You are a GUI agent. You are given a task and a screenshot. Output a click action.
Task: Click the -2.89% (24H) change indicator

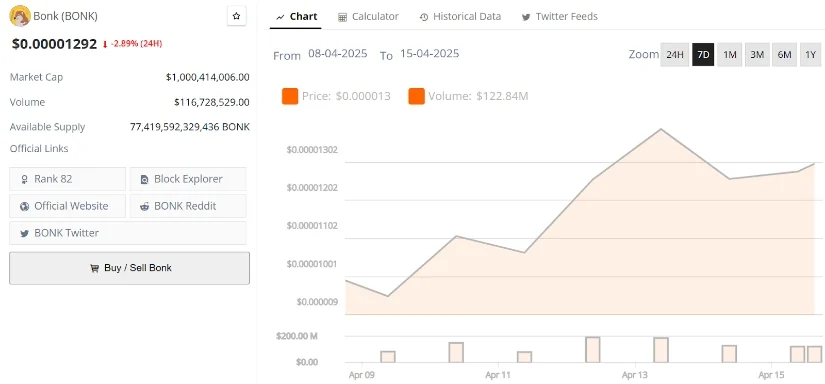pyautogui.click(x=133, y=44)
